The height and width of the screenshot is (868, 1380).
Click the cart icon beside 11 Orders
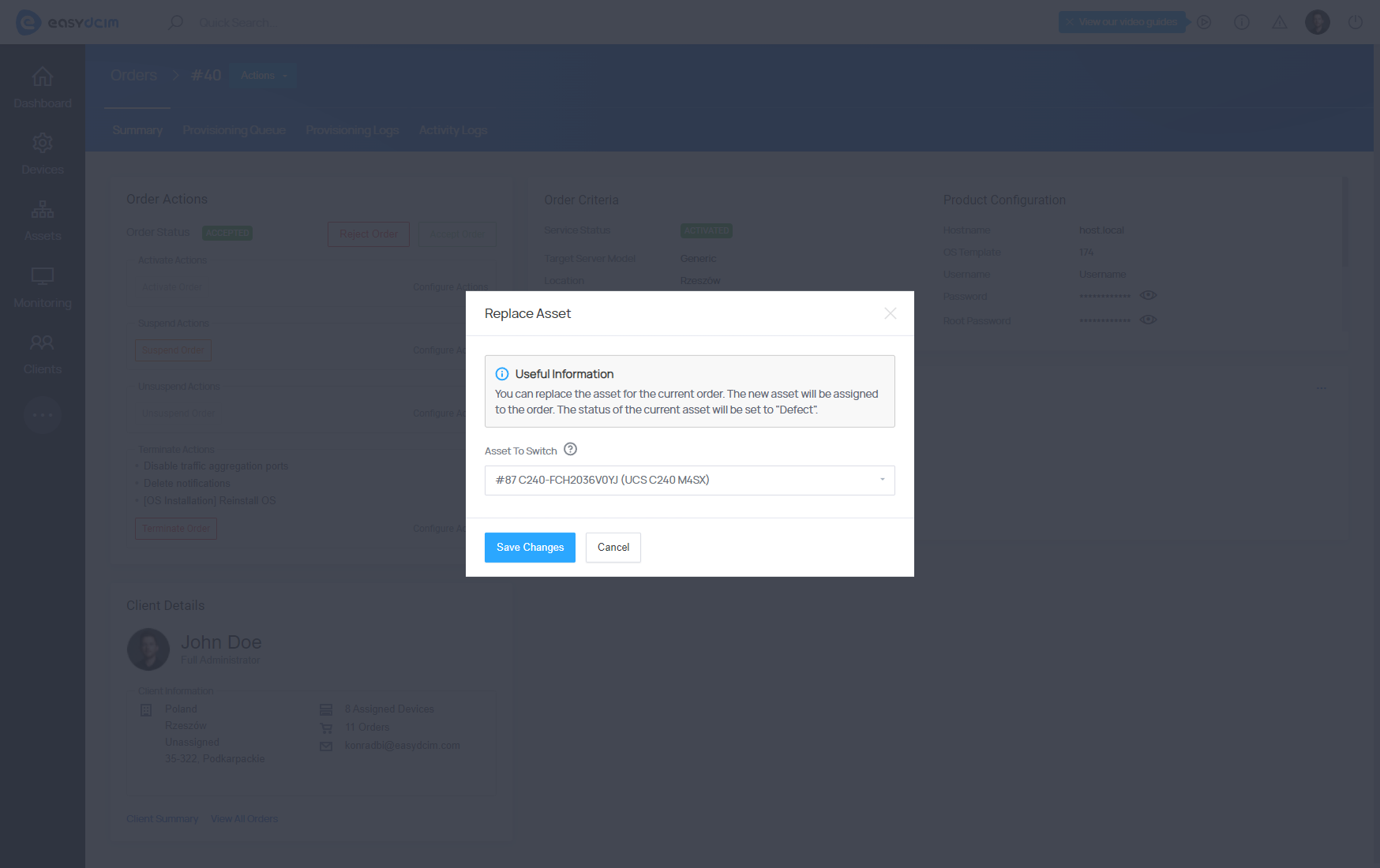(x=326, y=728)
